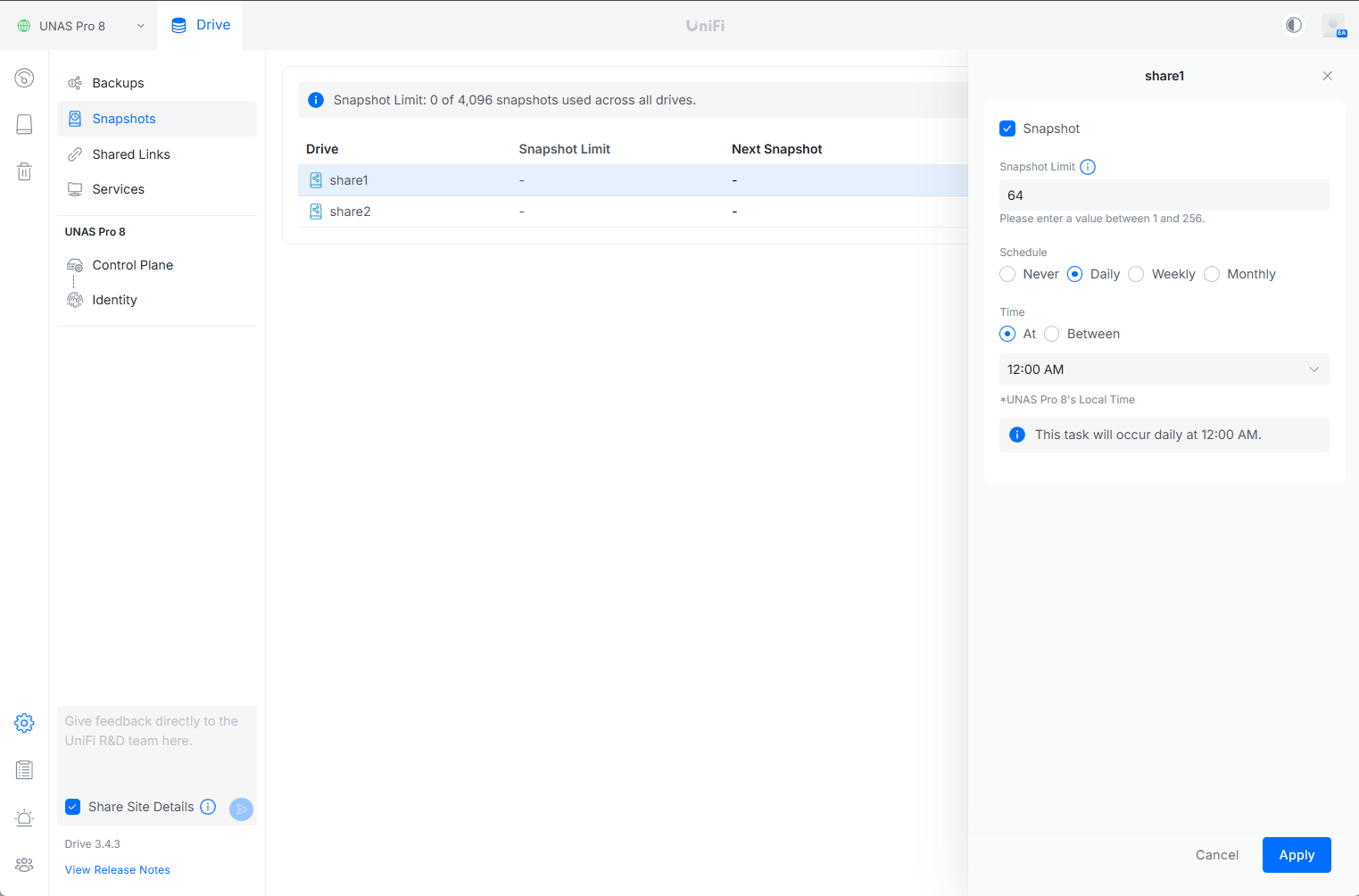Click the Snapshot Limit value field
Viewport: 1359px width, 896px height.
[1163, 195]
